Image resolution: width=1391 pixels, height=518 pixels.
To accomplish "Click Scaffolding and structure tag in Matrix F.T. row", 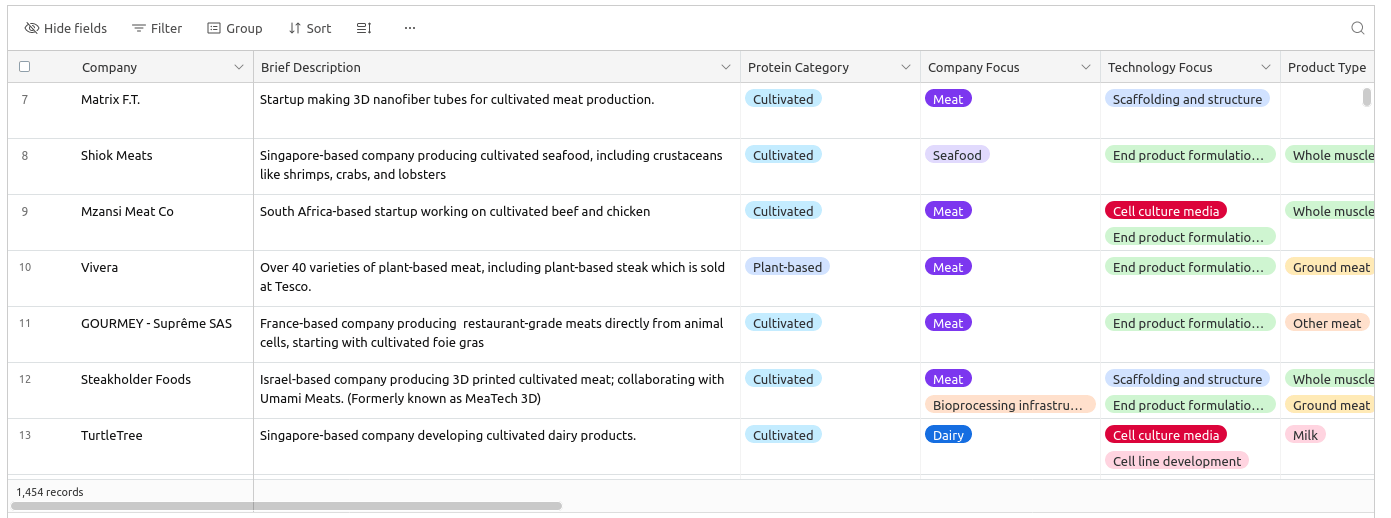I will (x=1187, y=99).
